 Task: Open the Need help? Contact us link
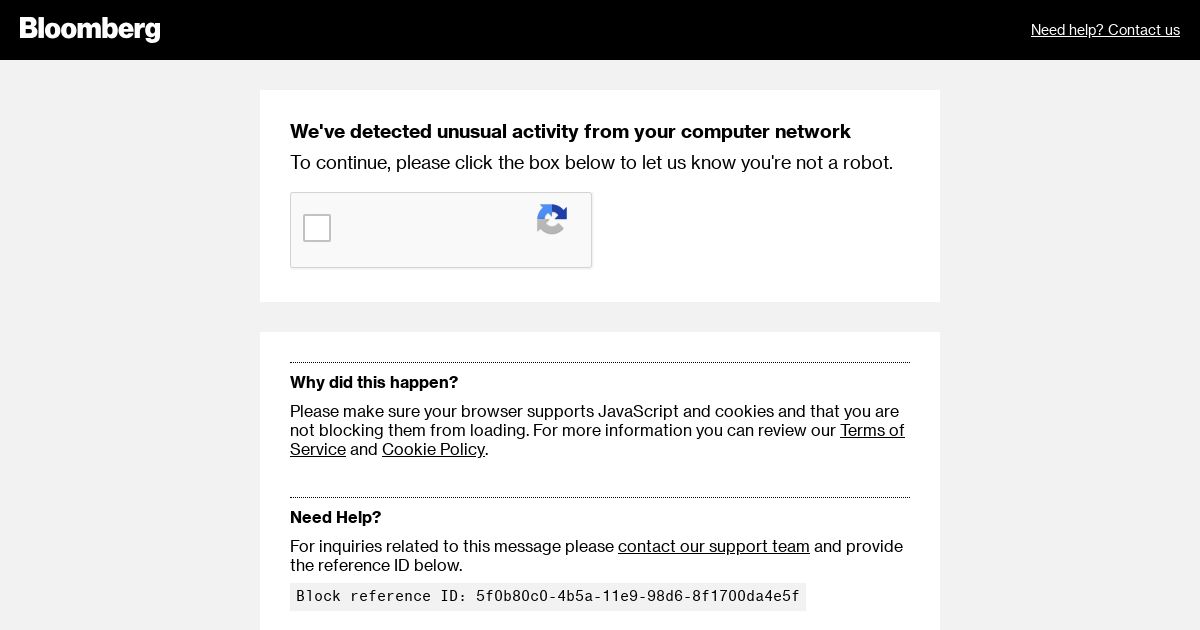coord(1105,30)
